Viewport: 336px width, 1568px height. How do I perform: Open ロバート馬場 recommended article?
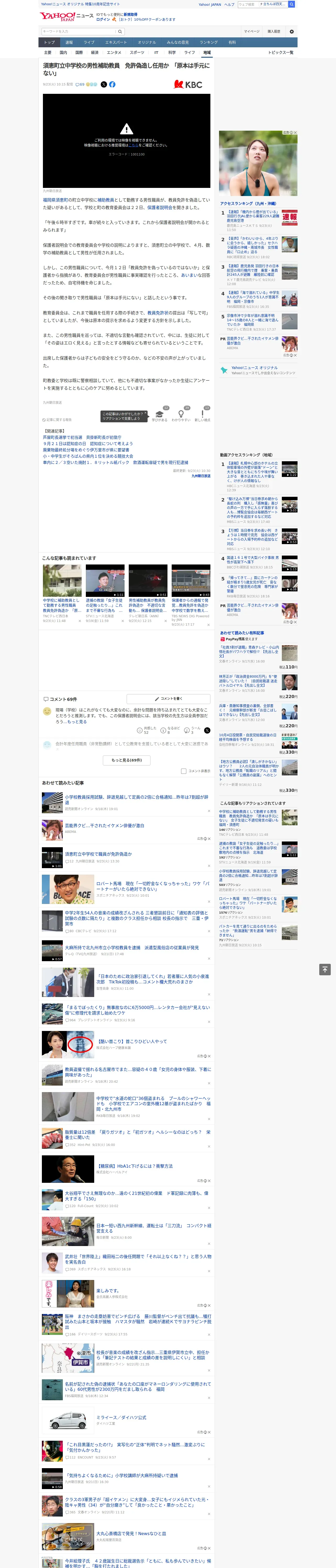pos(153,886)
